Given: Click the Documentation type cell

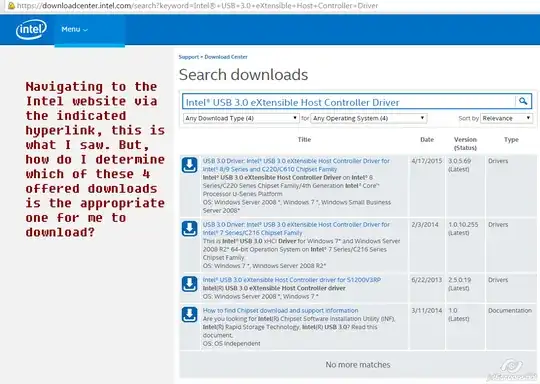Looking at the screenshot, I should (x=510, y=310).
